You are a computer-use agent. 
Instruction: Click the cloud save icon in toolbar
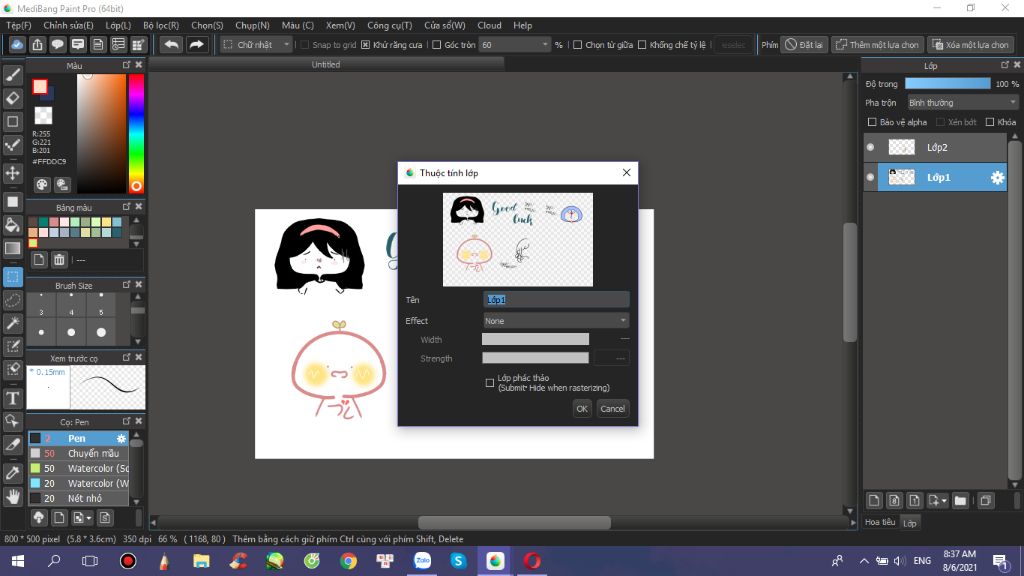pos(17,44)
